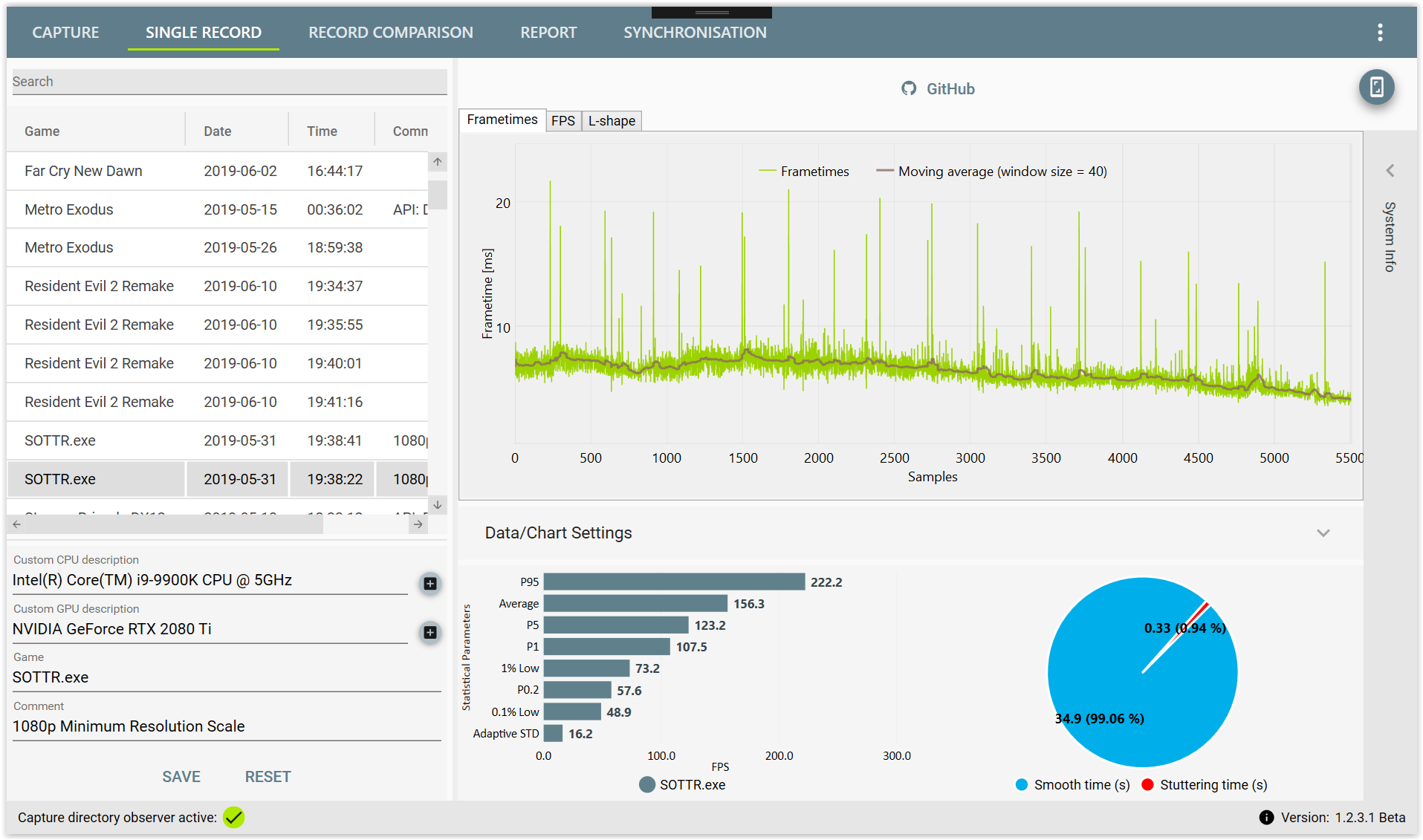1423x840 pixels.
Task: Click the GitHub octocat icon
Action: click(x=909, y=88)
